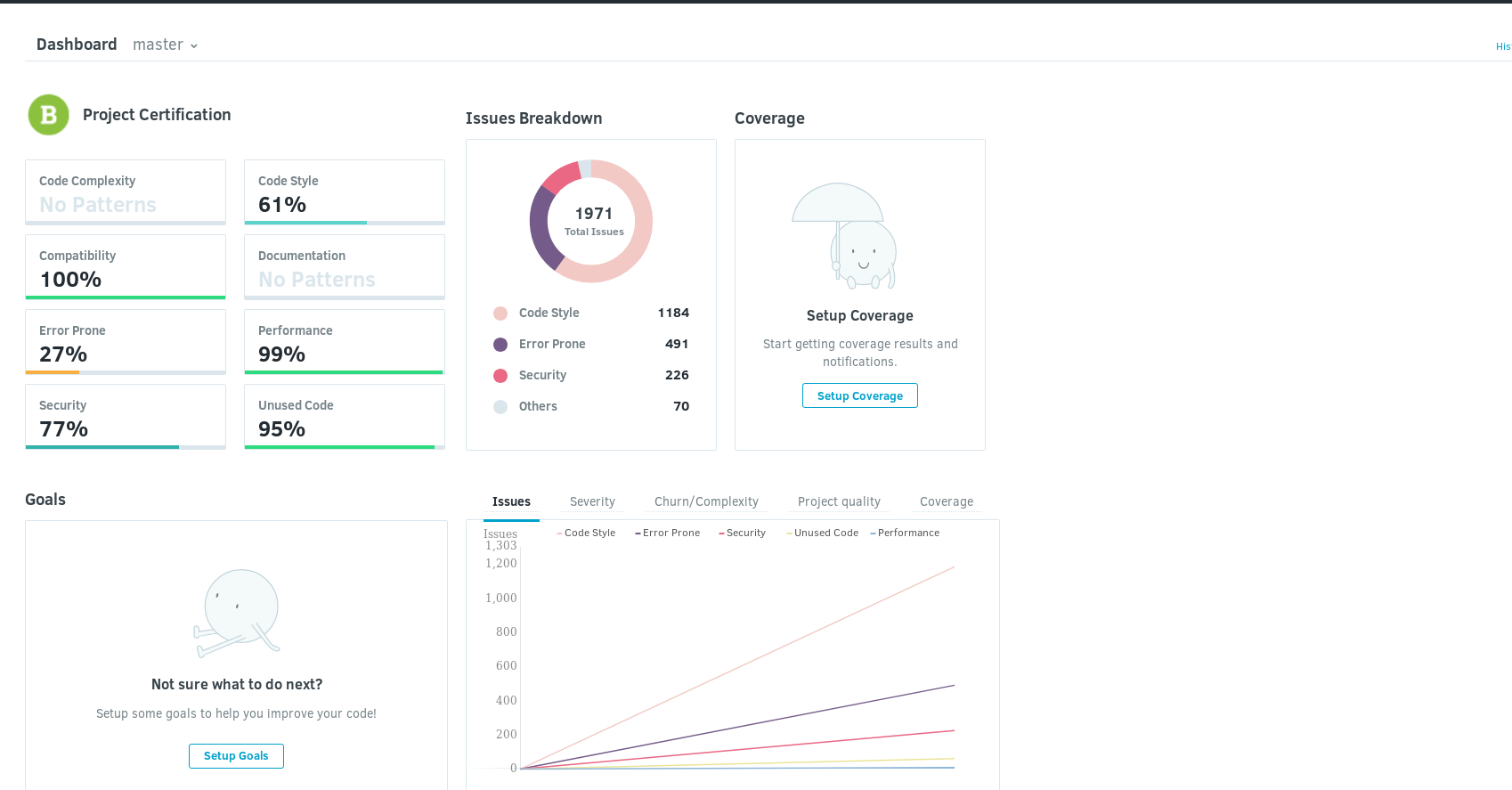Viewport: 1512px width, 790px height.
Task: Toggle Performance series in chart legend
Action: [x=905, y=533]
